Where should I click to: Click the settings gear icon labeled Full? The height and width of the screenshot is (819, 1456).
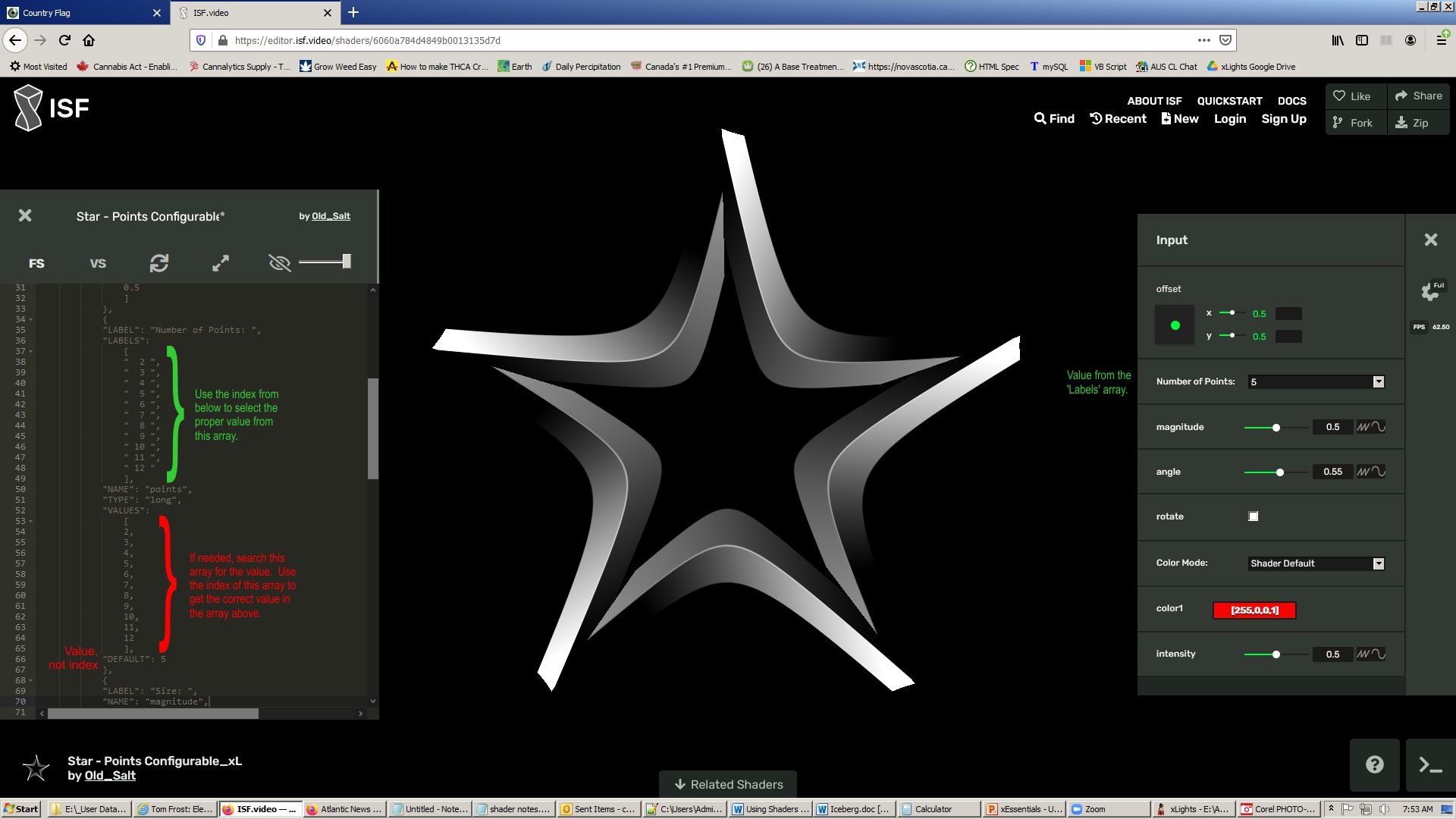(x=1429, y=292)
